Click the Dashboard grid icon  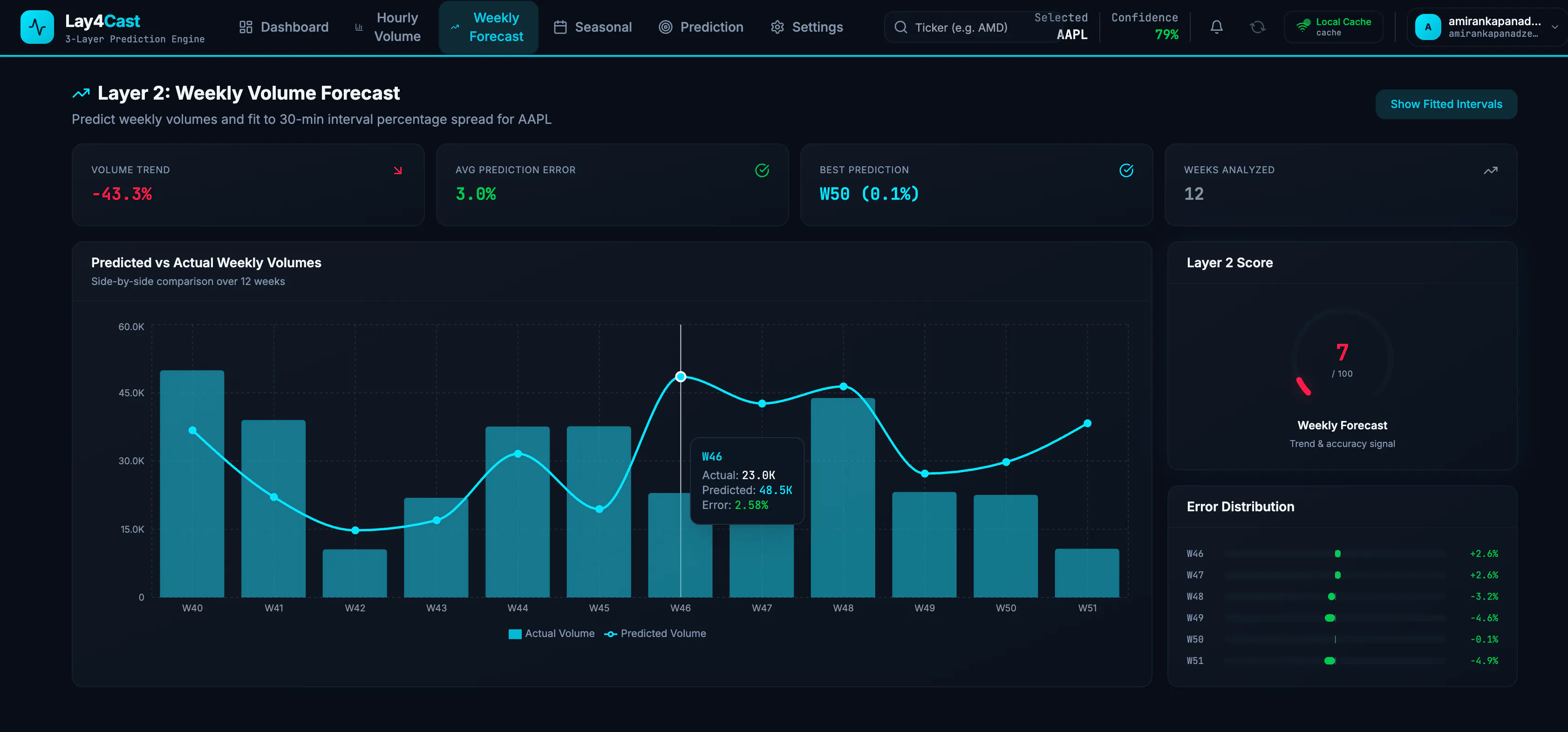tap(246, 27)
